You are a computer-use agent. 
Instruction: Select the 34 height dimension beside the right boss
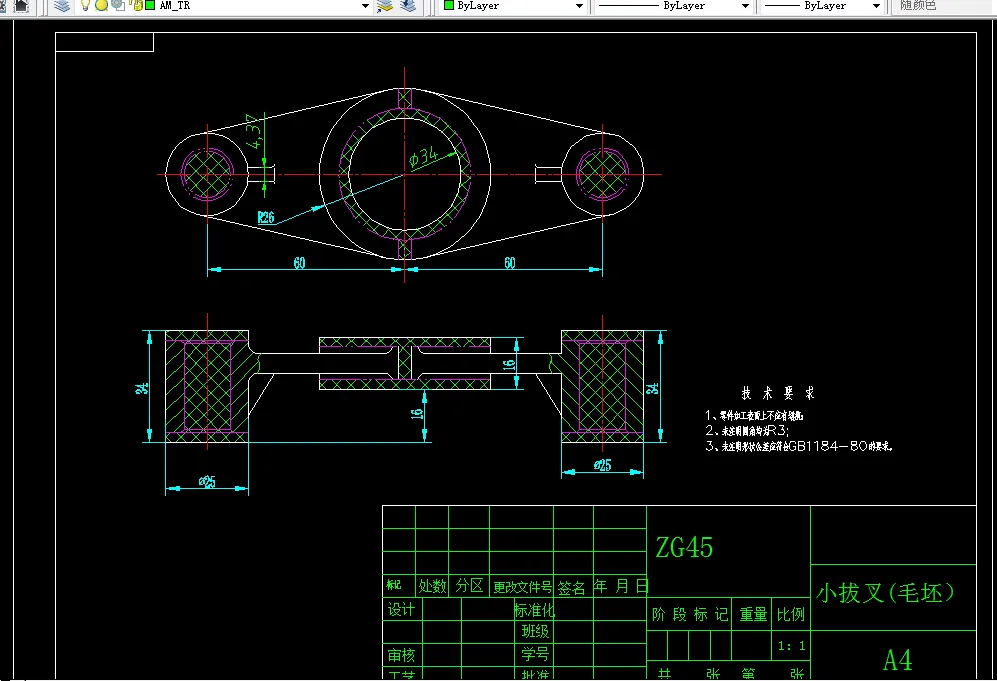click(652, 388)
